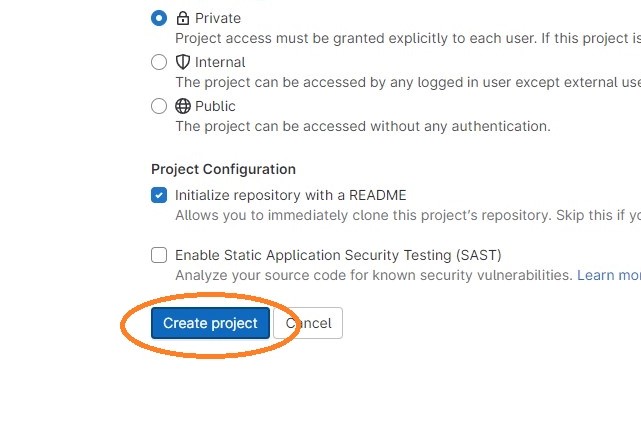Image resolution: width=641 pixels, height=443 pixels.
Task: Open the Learn more link for SAST
Action: click(609, 275)
